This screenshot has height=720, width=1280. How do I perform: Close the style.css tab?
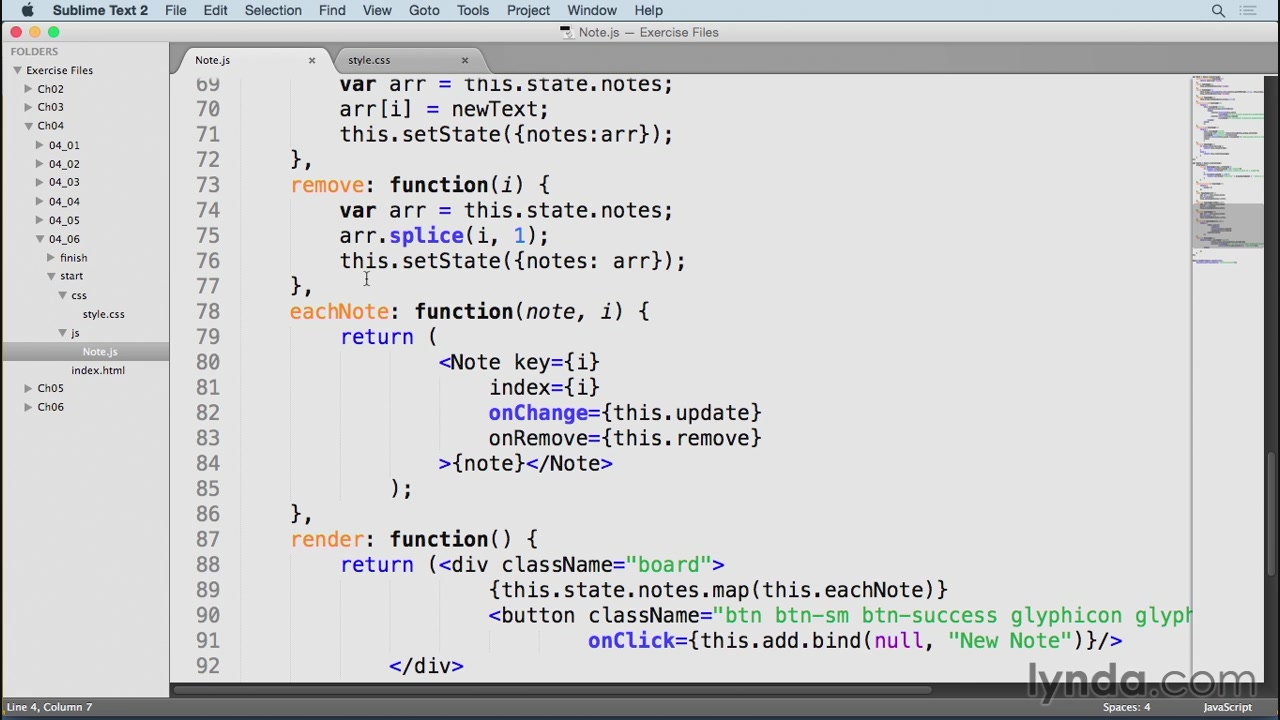pyautogui.click(x=465, y=60)
